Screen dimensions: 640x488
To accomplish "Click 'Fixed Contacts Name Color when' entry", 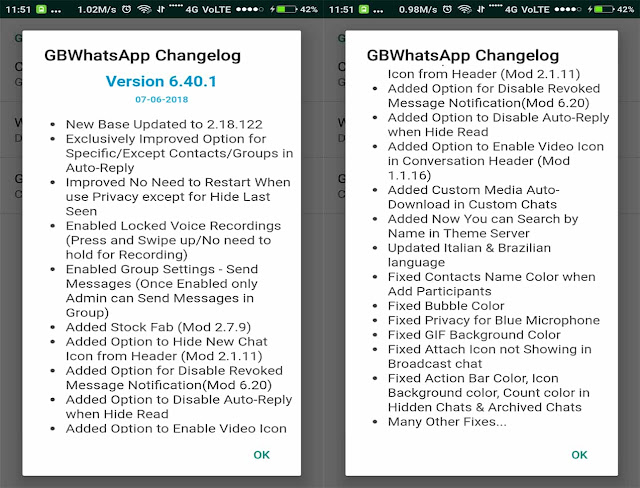I will pyautogui.click(x=491, y=277).
